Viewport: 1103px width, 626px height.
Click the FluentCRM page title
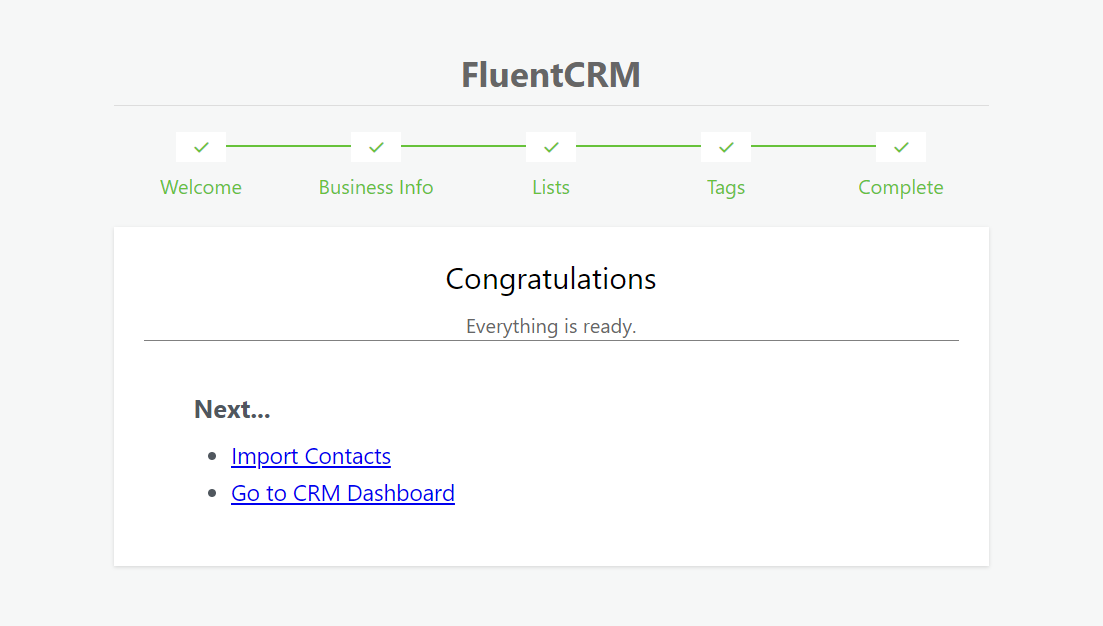[551, 74]
